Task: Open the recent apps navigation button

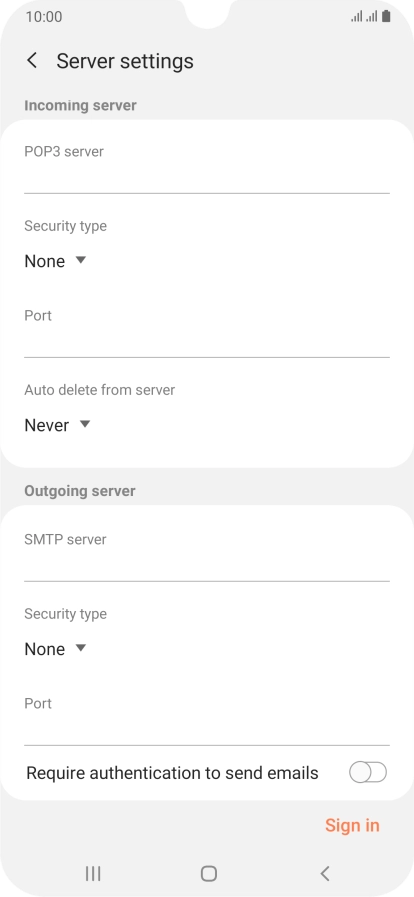Action: tap(93, 873)
